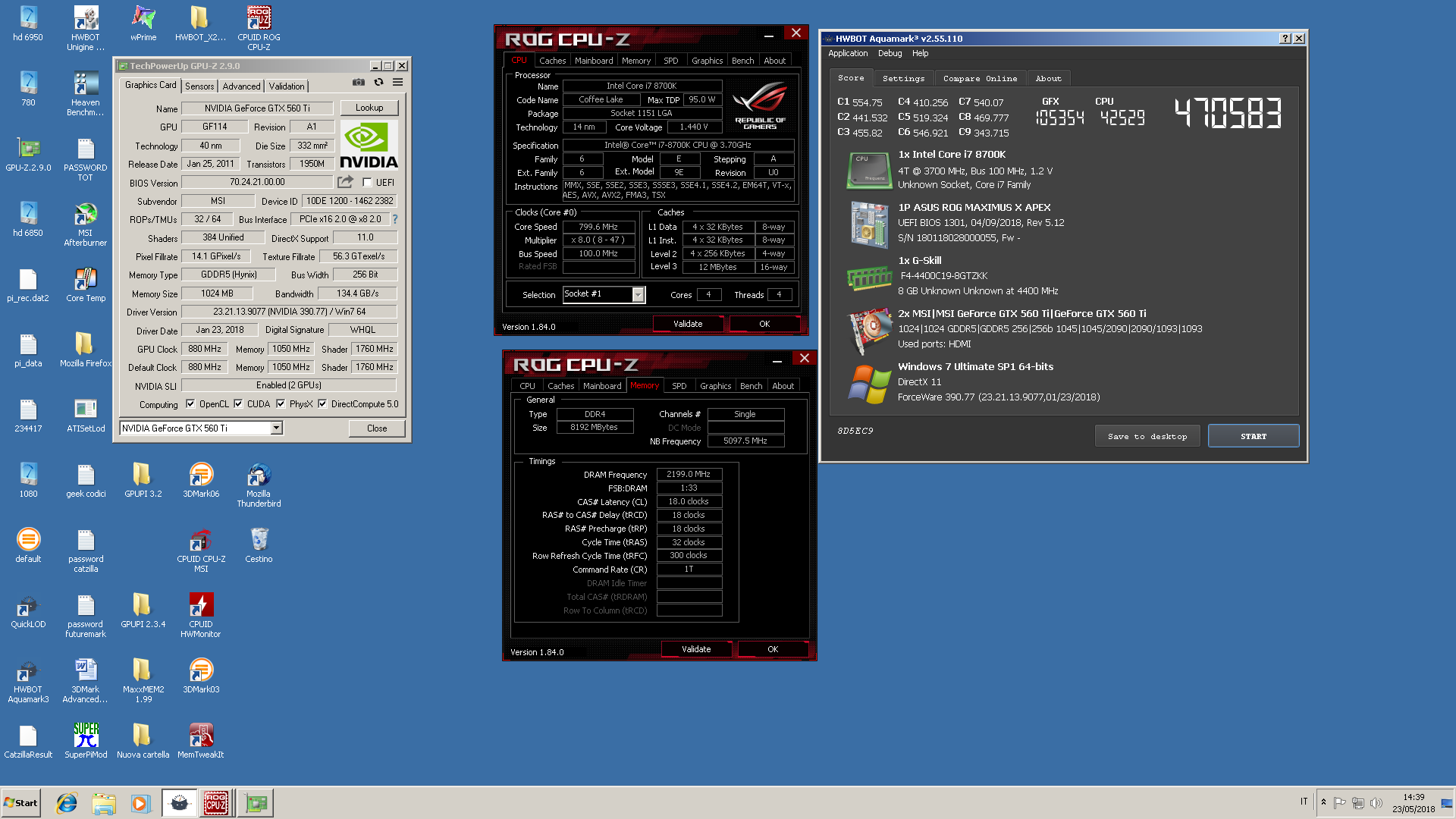Click Validate in top CPU-Z window
The width and height of the screenshot is (1456, 819).
688,324
